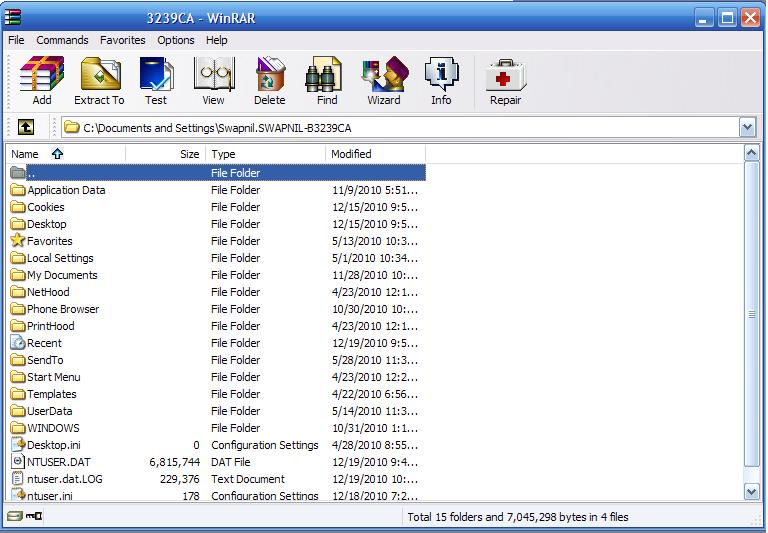Screen dimensions: 768x533
Task: Click the key password icon in status bar
Action: pyautogui.click(x=34, y=516)
